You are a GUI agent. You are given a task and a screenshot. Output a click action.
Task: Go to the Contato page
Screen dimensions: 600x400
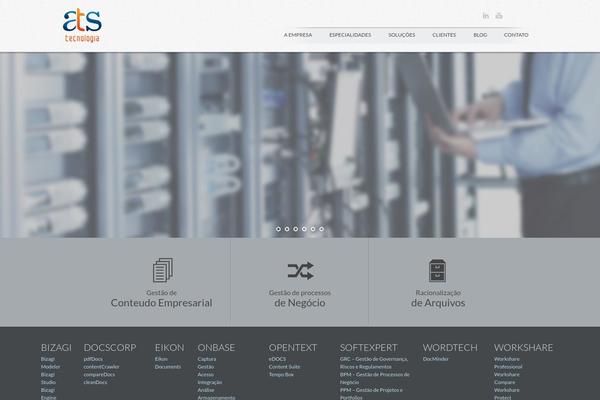(516, 35)
